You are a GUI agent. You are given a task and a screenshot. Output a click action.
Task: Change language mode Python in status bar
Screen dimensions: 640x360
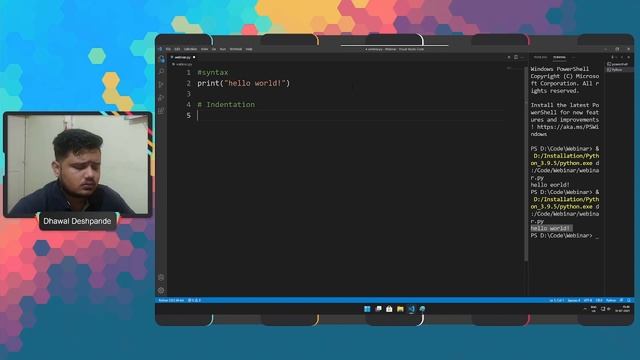coord(611,300)
